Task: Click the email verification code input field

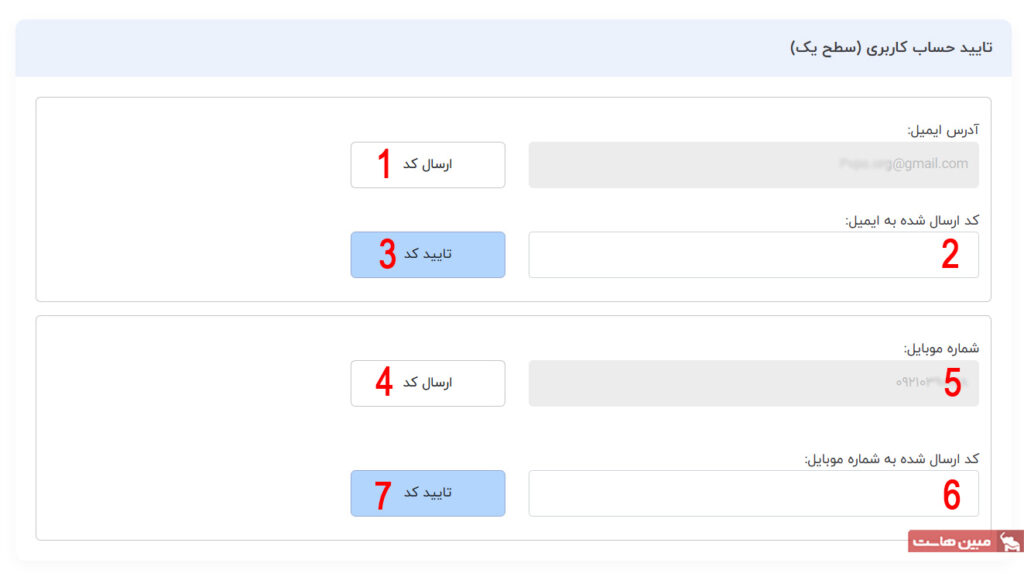Action: (x=753, y=254)
